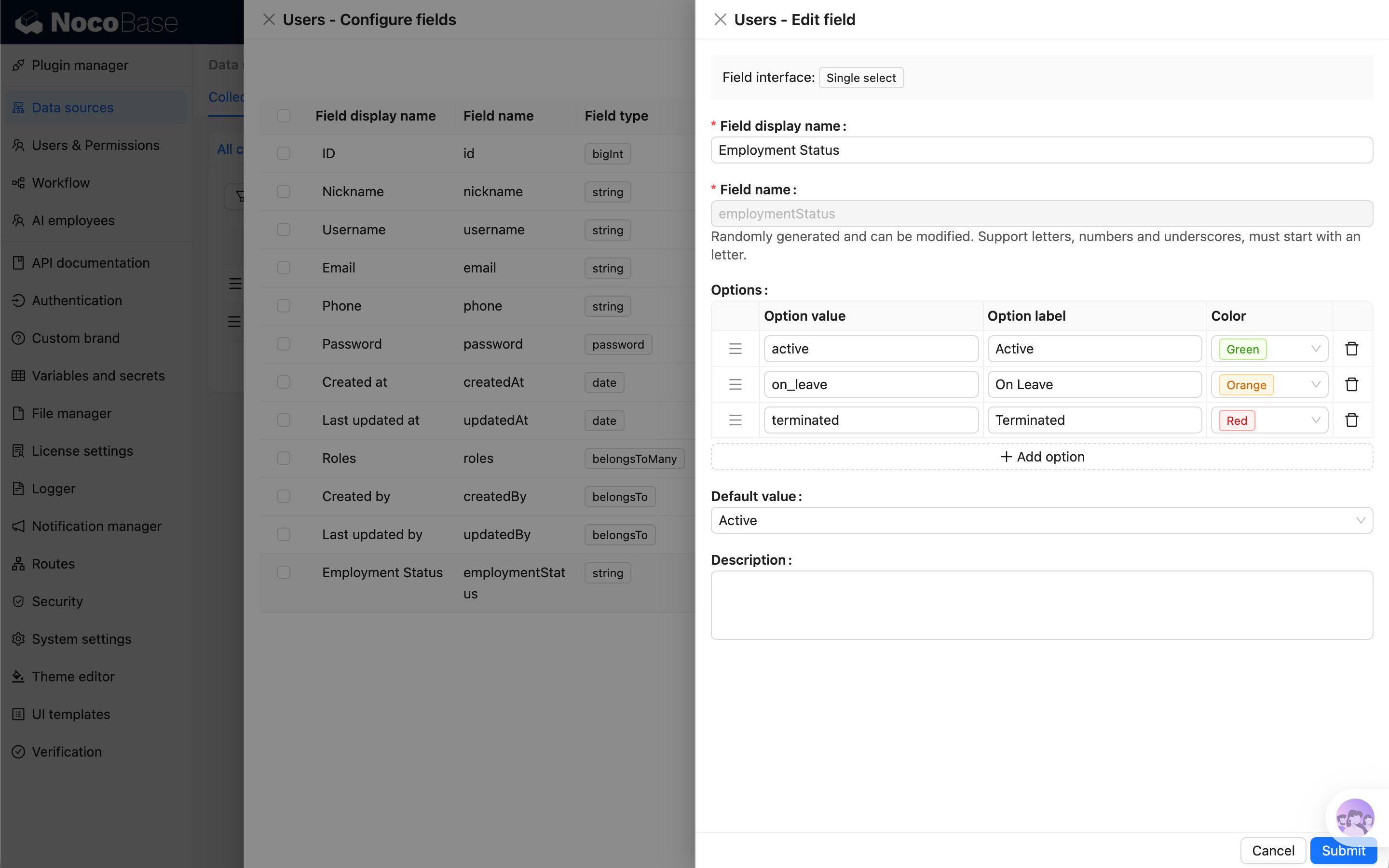Toggle the select-all checkbox in the fields header
The width and height of the screenshot is (1389, 868).
[284, 115]
